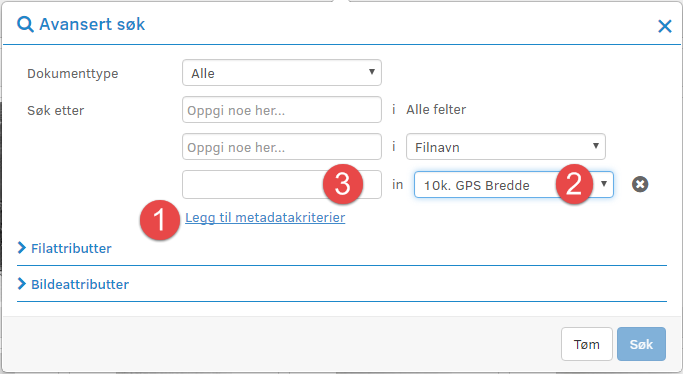
Task: Click the Alle felter text
Action: [x=436, y=110]
